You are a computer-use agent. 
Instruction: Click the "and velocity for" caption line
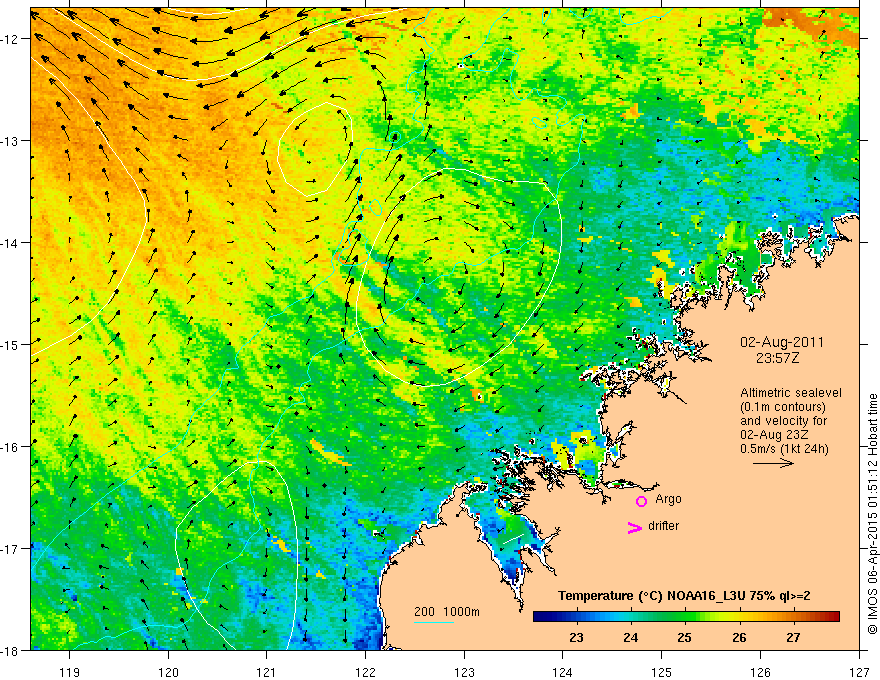[x=783, y=421]
